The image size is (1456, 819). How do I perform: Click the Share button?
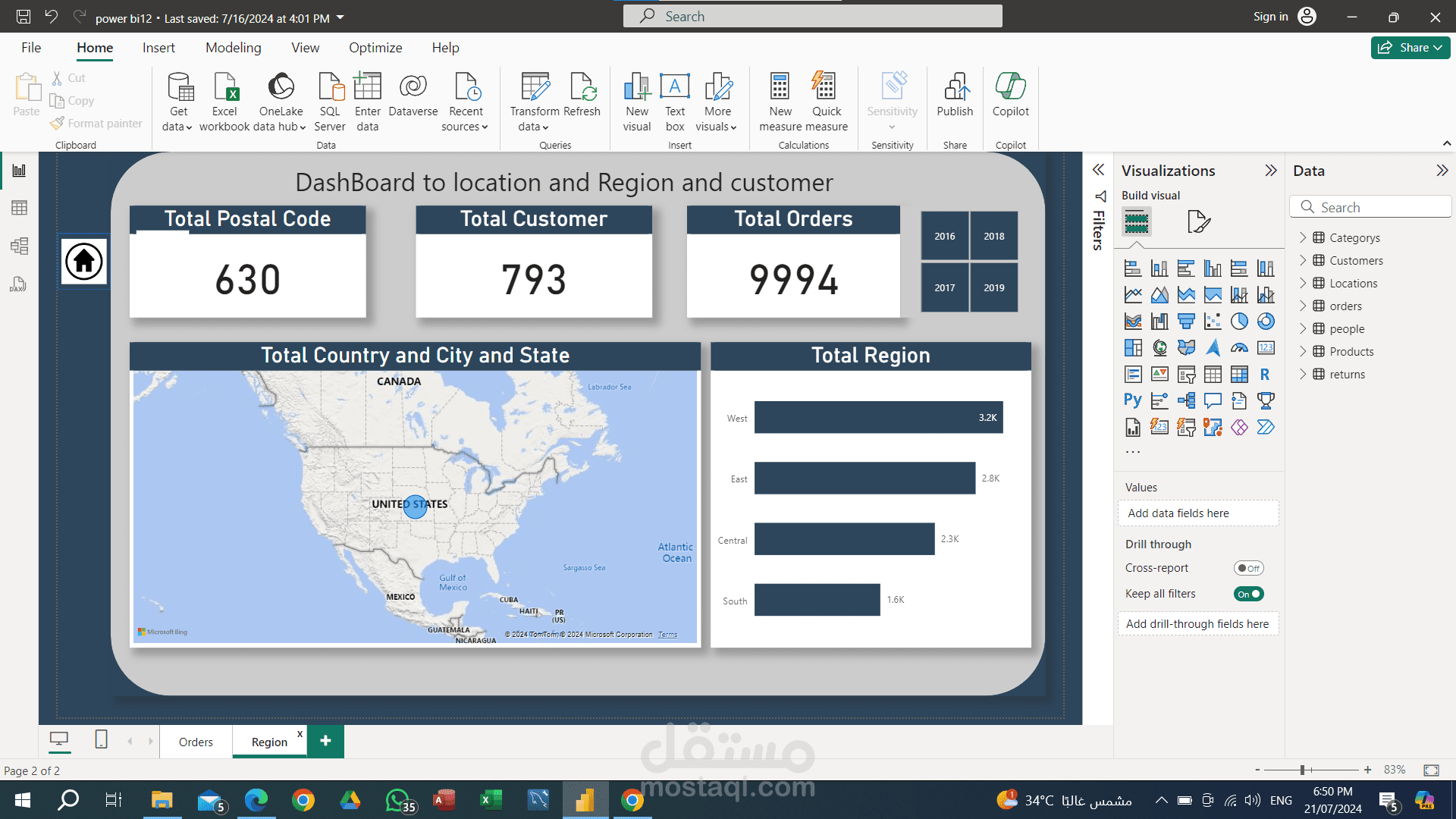pyautogui.click(x=1410, y=47)
